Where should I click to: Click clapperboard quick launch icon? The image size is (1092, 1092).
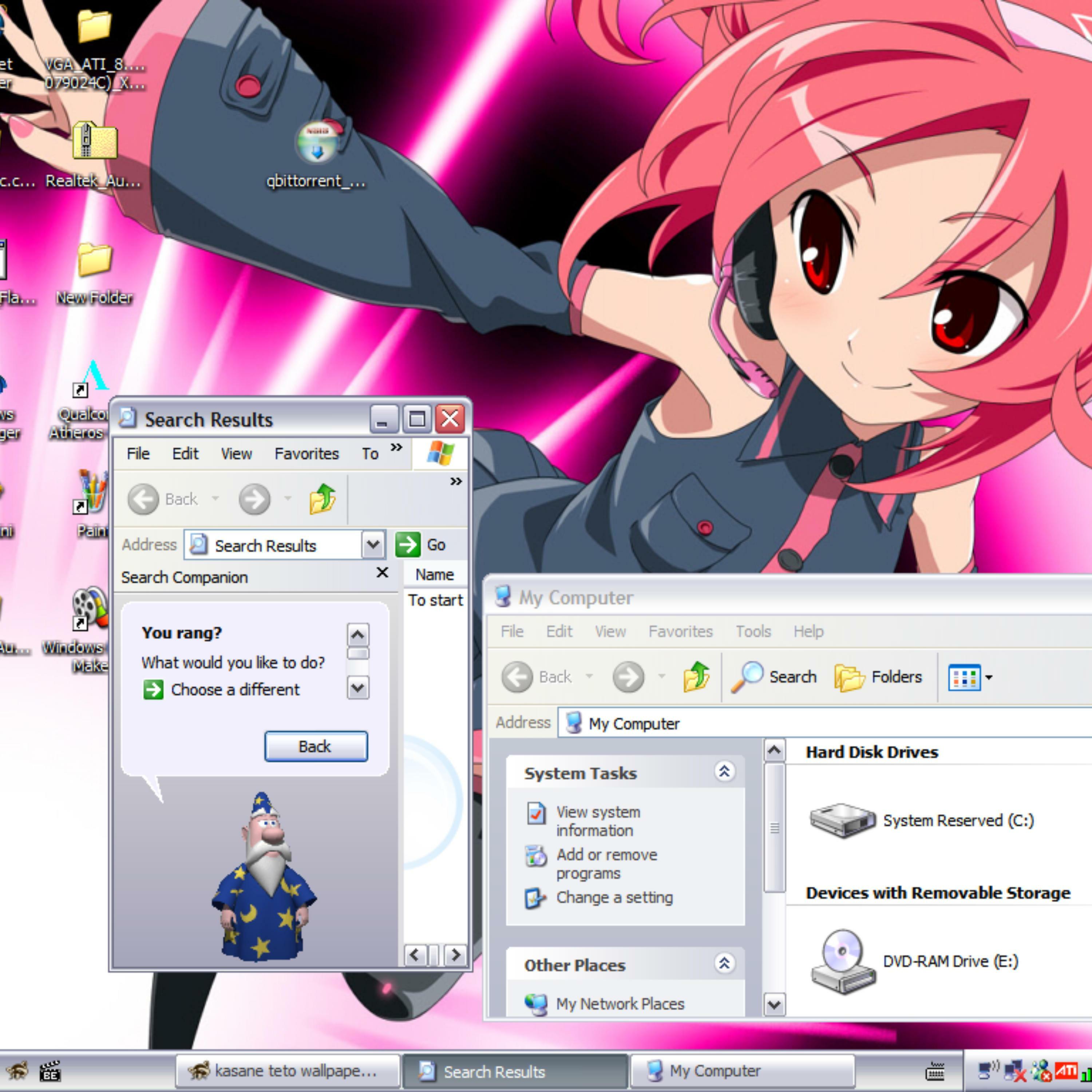[50, 1071]
